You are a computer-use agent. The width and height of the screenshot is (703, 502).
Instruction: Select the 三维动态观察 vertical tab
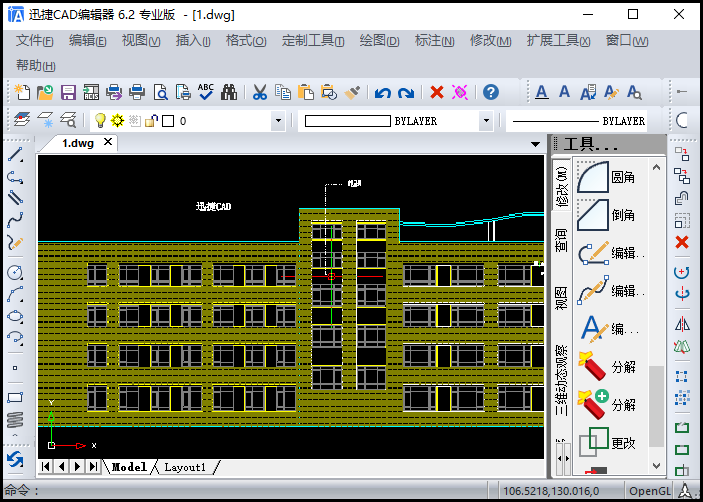pyautogui.click(x=561, y=380)
